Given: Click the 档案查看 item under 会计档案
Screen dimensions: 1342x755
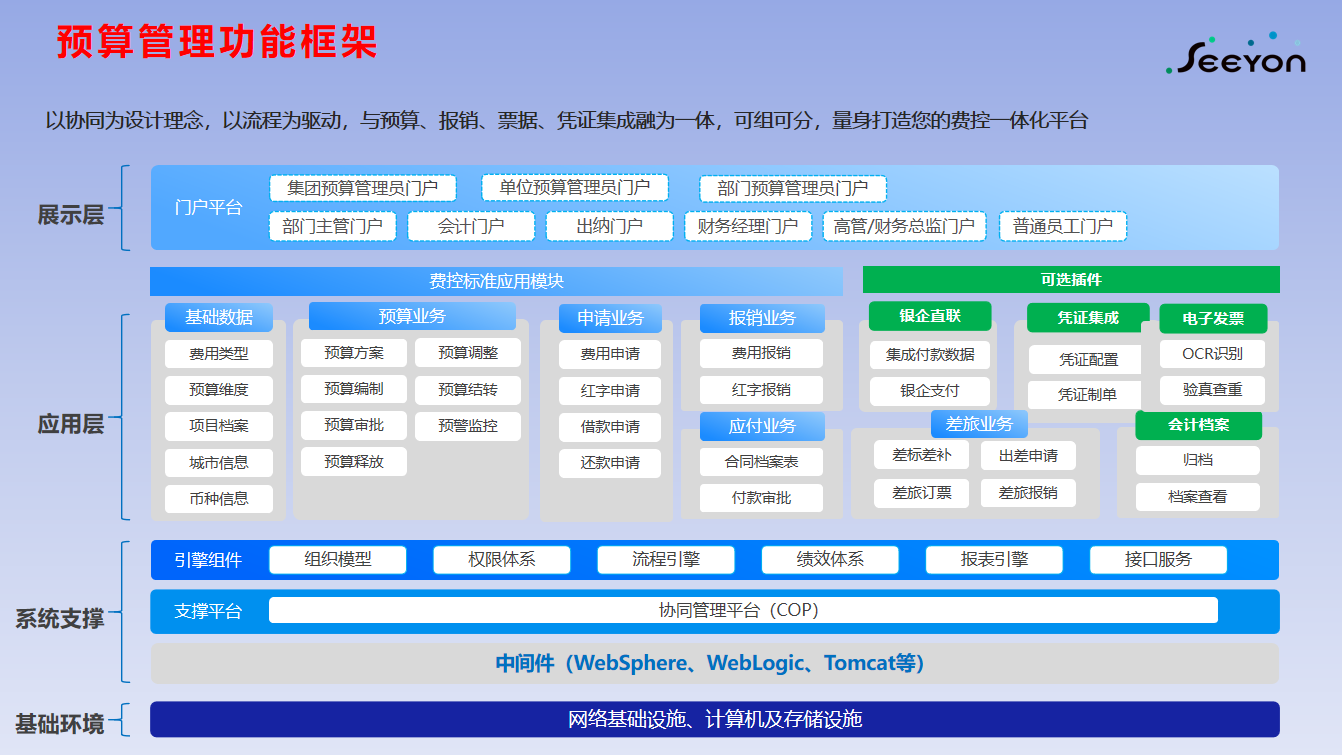Looking at the screenshot, I should point(1197,497).
